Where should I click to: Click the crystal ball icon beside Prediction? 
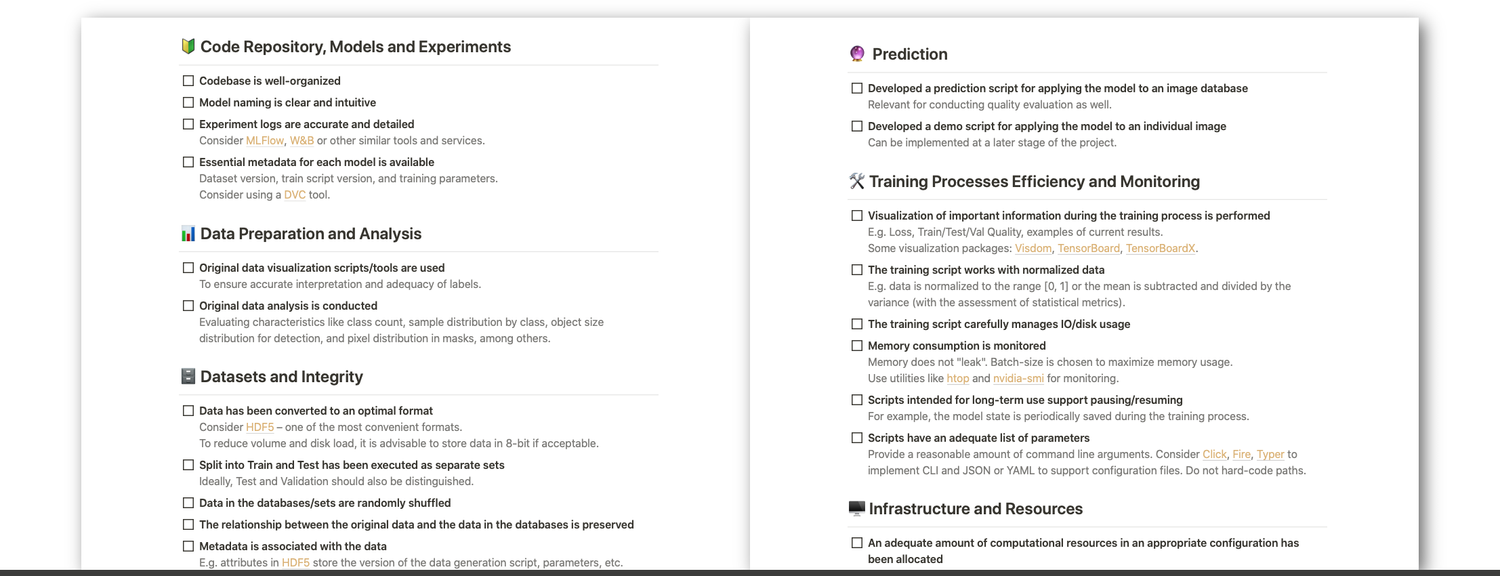coord(857,54)
